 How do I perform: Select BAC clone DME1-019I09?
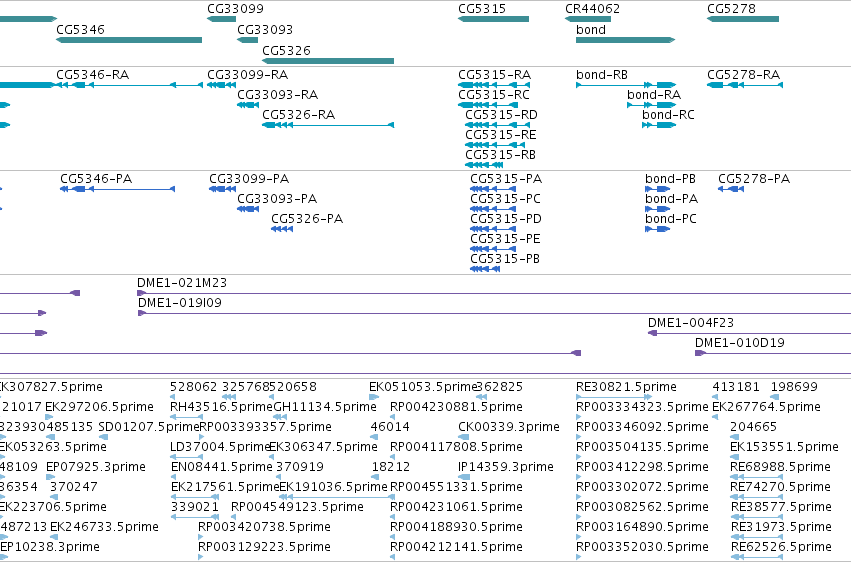[494, 314]
